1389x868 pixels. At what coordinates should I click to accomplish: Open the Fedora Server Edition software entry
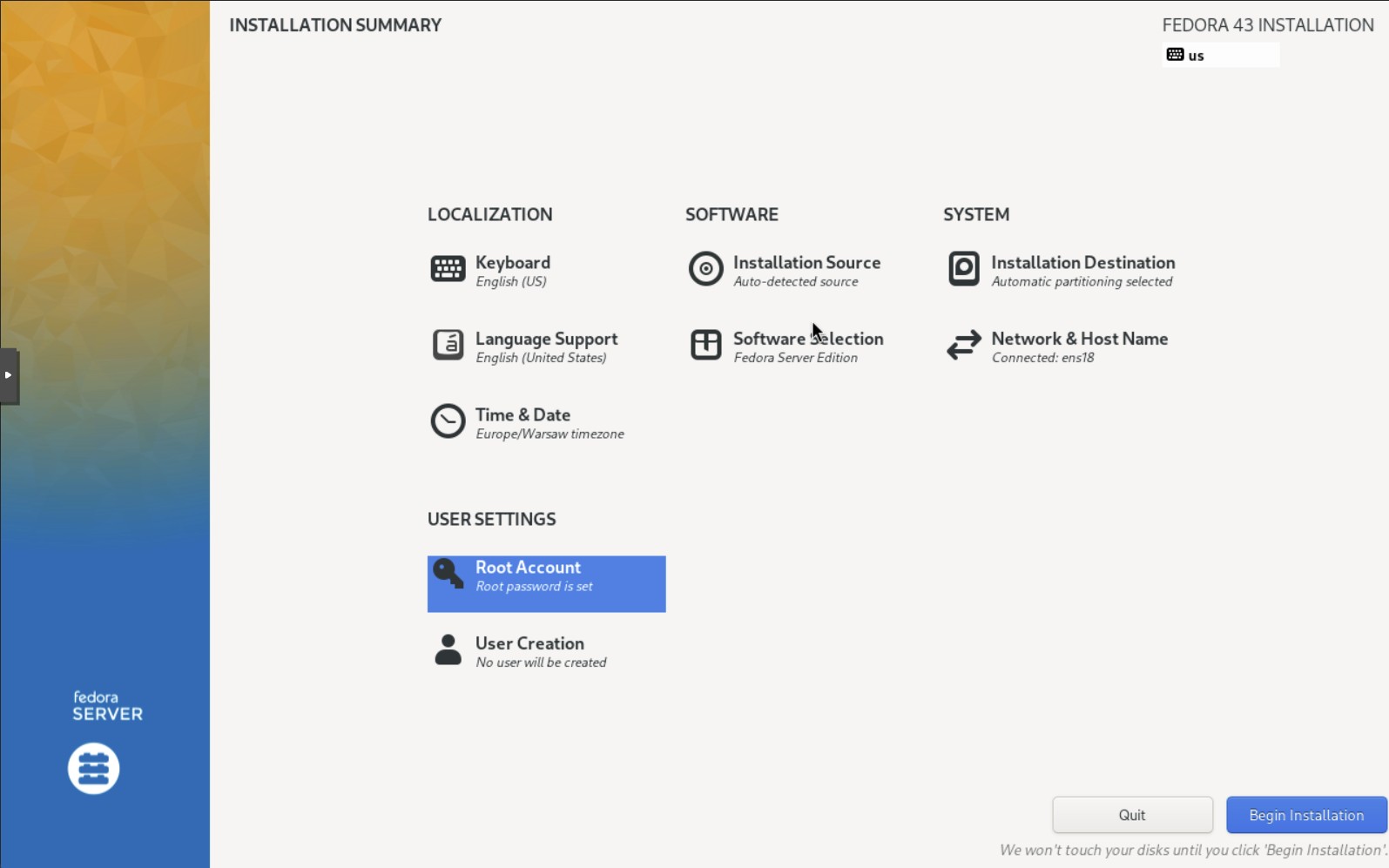(795, 358)
